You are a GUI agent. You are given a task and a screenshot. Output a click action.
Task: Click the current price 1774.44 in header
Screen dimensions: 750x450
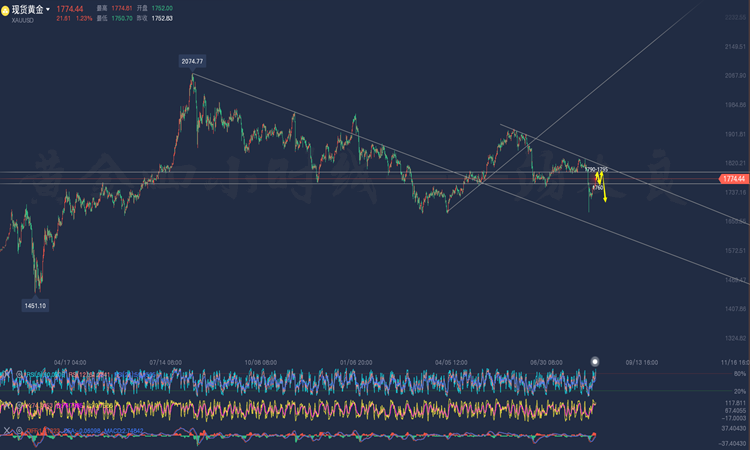coord(70,9)
